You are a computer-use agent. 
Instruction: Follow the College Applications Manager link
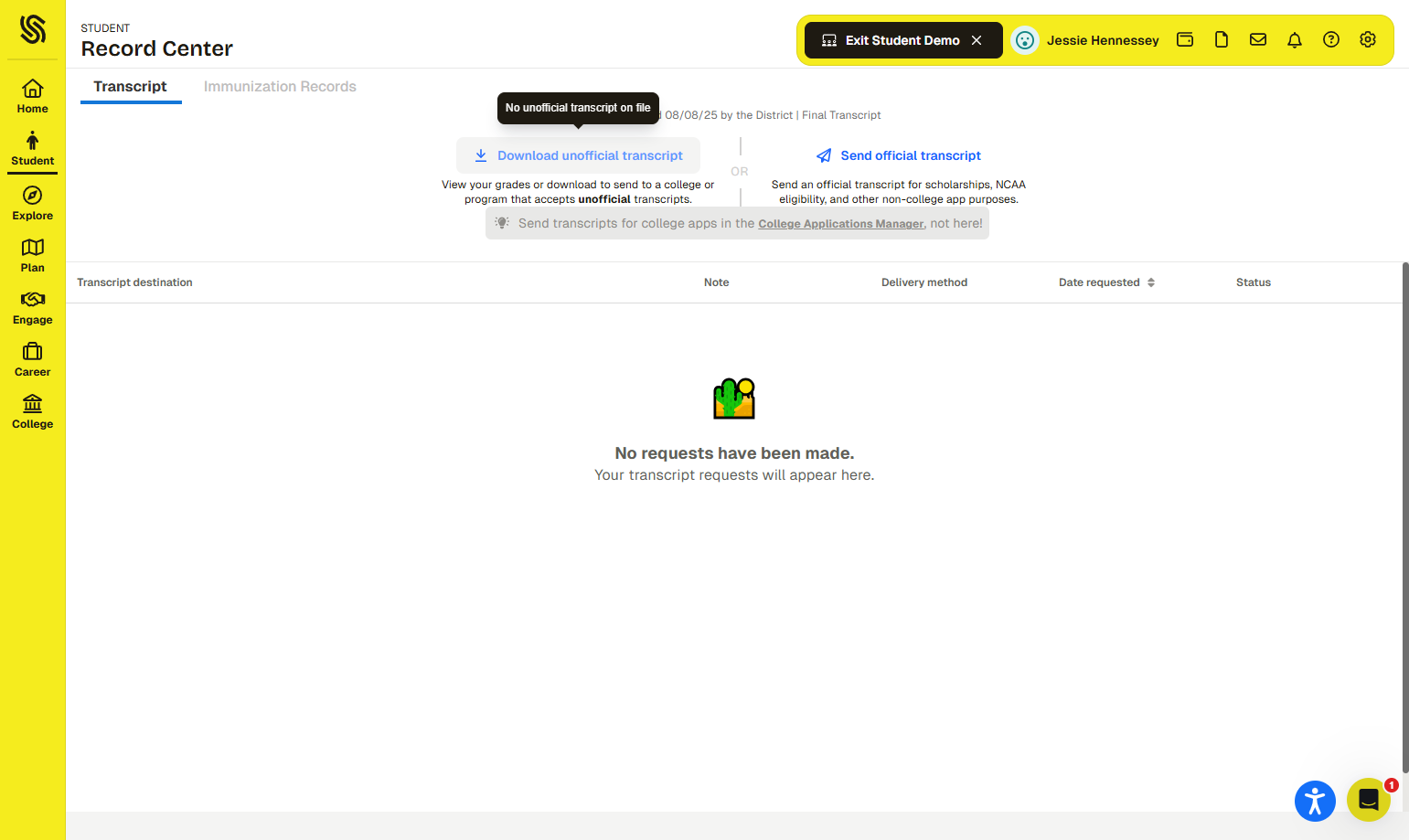pyautogui.click(x=841, y=224)
